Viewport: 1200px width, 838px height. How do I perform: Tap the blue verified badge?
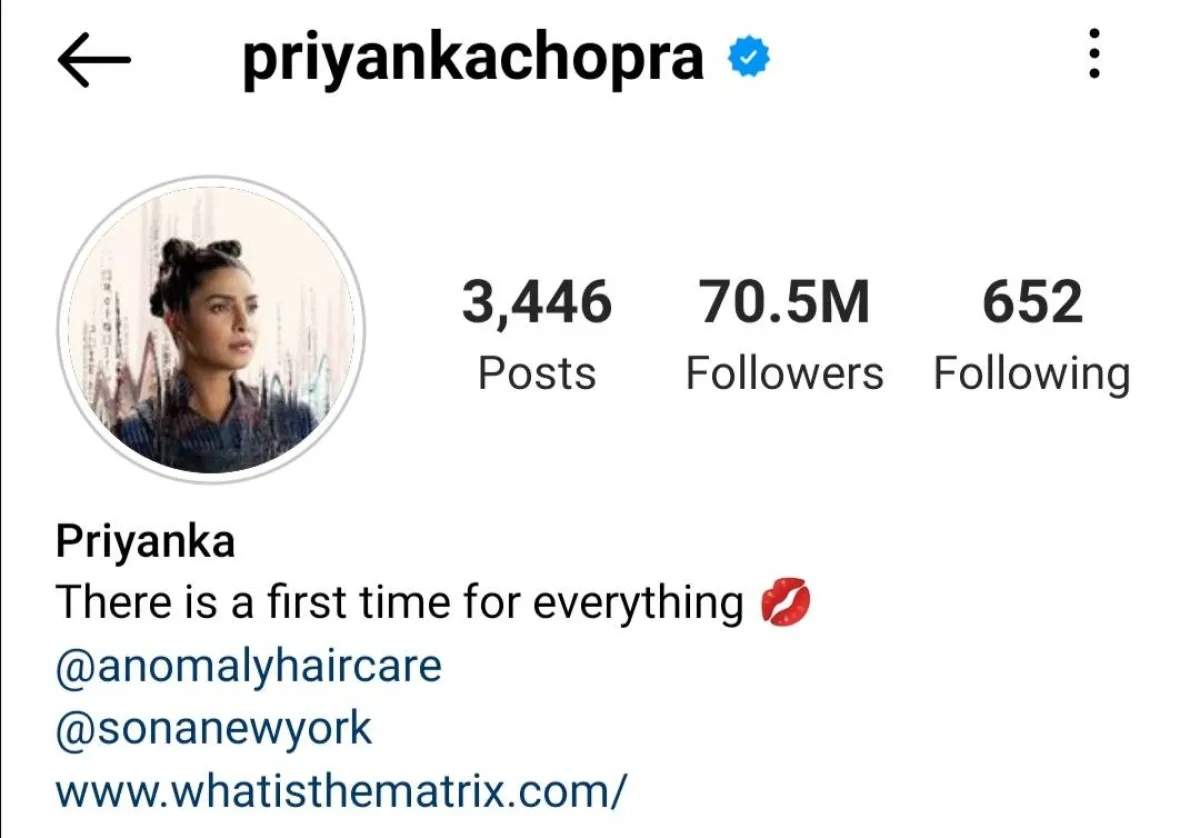point(747,58)
